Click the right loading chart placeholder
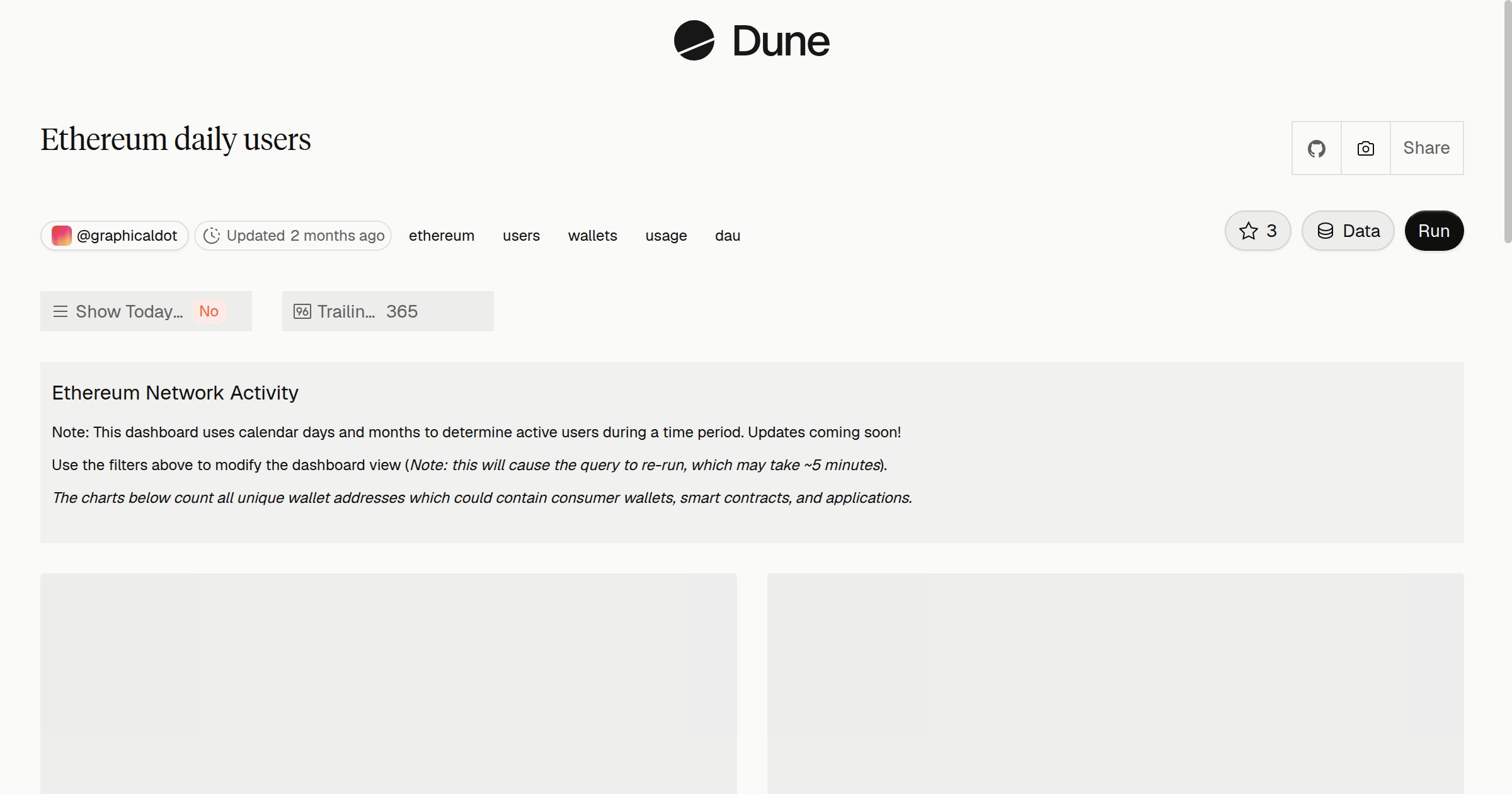The height and width of the screenshot is (794, 1512). click(x=1115, y=684)
